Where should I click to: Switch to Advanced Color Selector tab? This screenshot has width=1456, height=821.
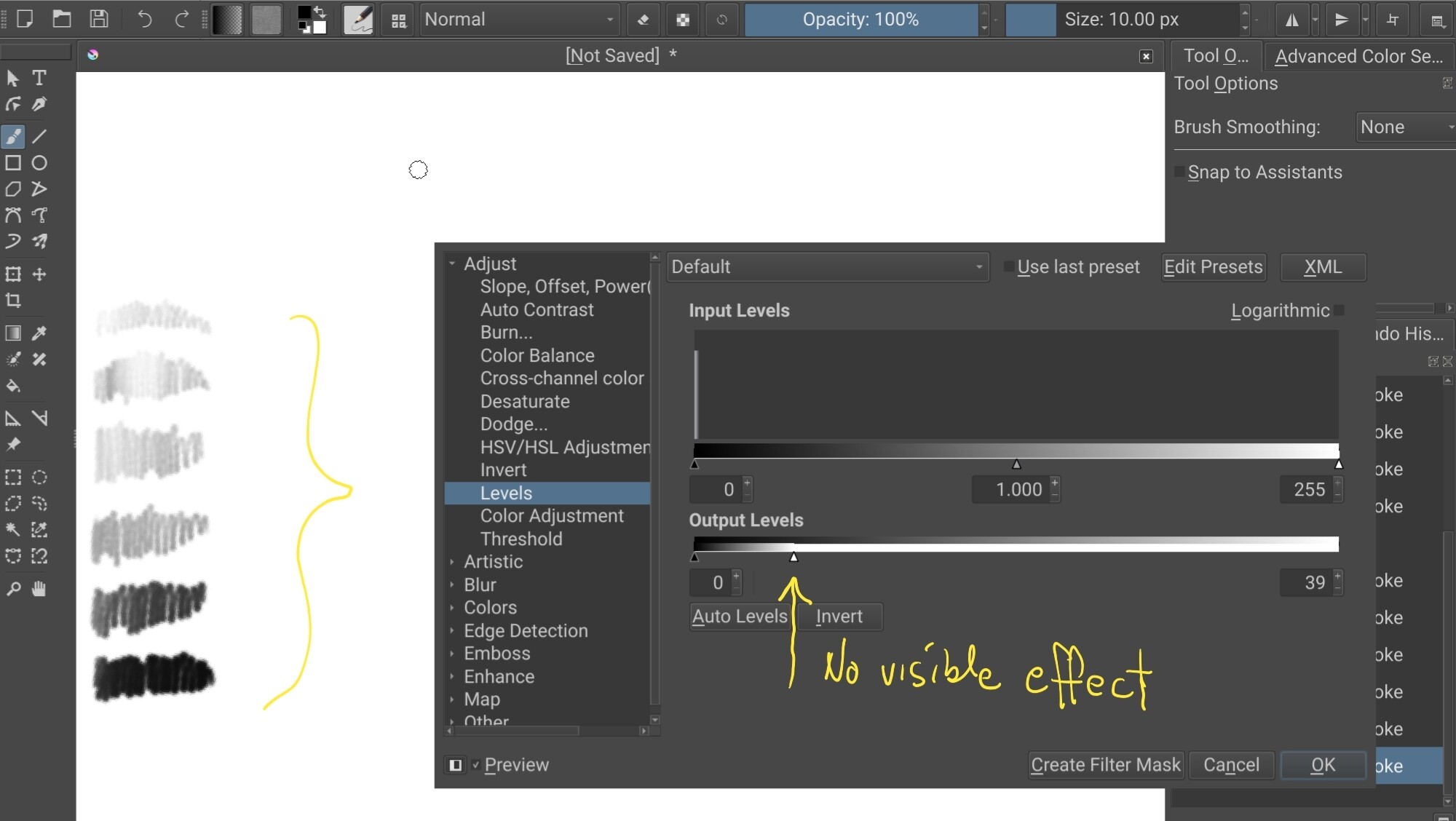tap(1358, 56)
